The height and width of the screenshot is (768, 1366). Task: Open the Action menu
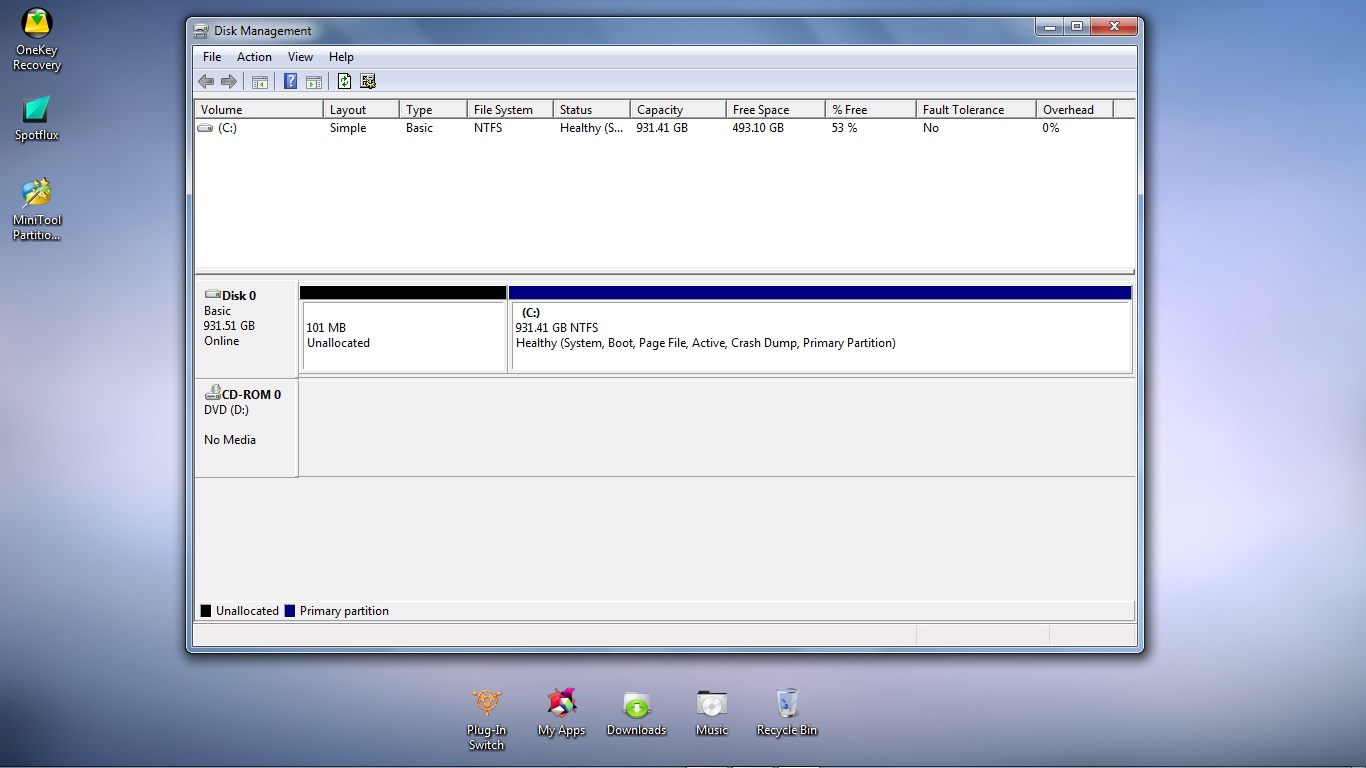coord(254,57)
